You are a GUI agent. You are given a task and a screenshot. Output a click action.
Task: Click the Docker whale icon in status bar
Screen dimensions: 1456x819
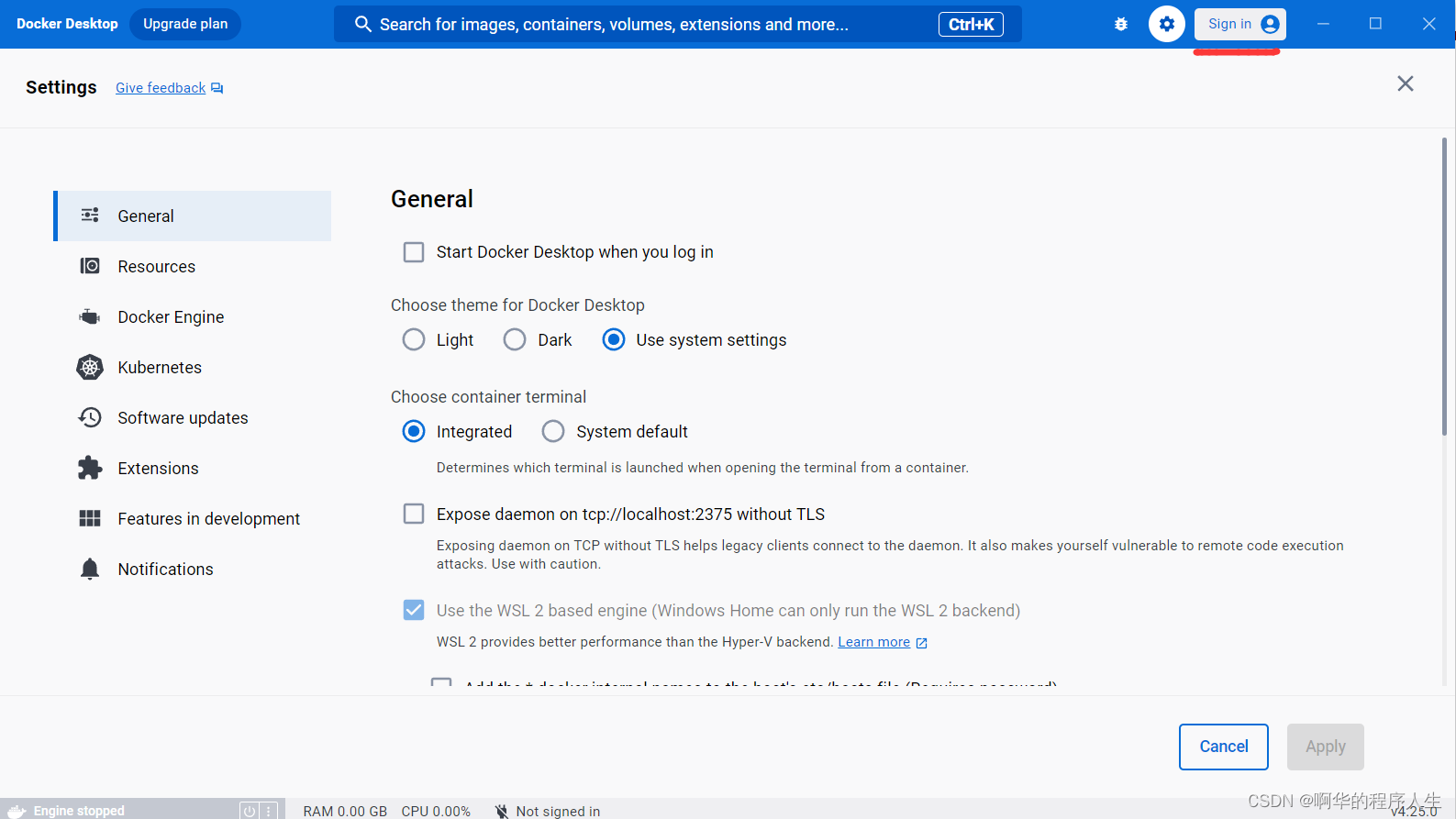[17, 811]
